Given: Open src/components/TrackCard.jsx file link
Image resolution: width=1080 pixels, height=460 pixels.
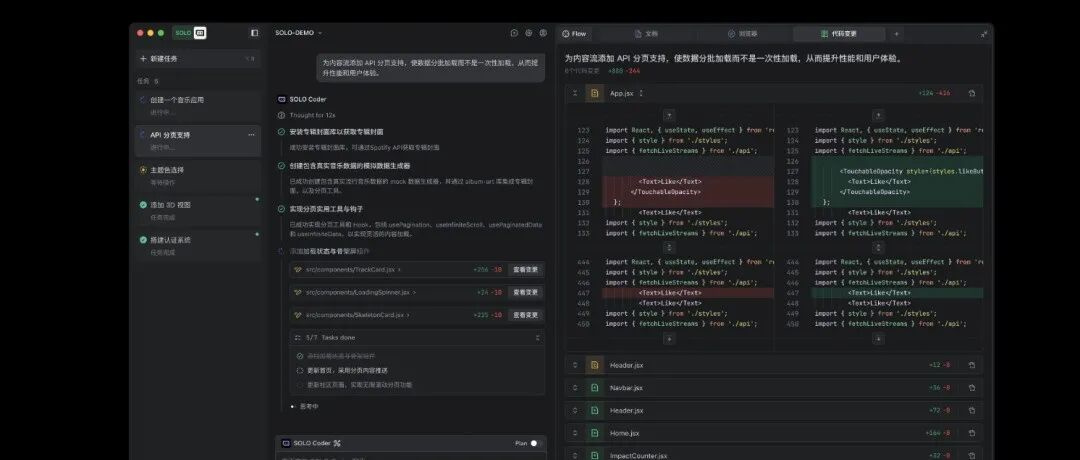Looking at the screenshot, I should 351,269.
